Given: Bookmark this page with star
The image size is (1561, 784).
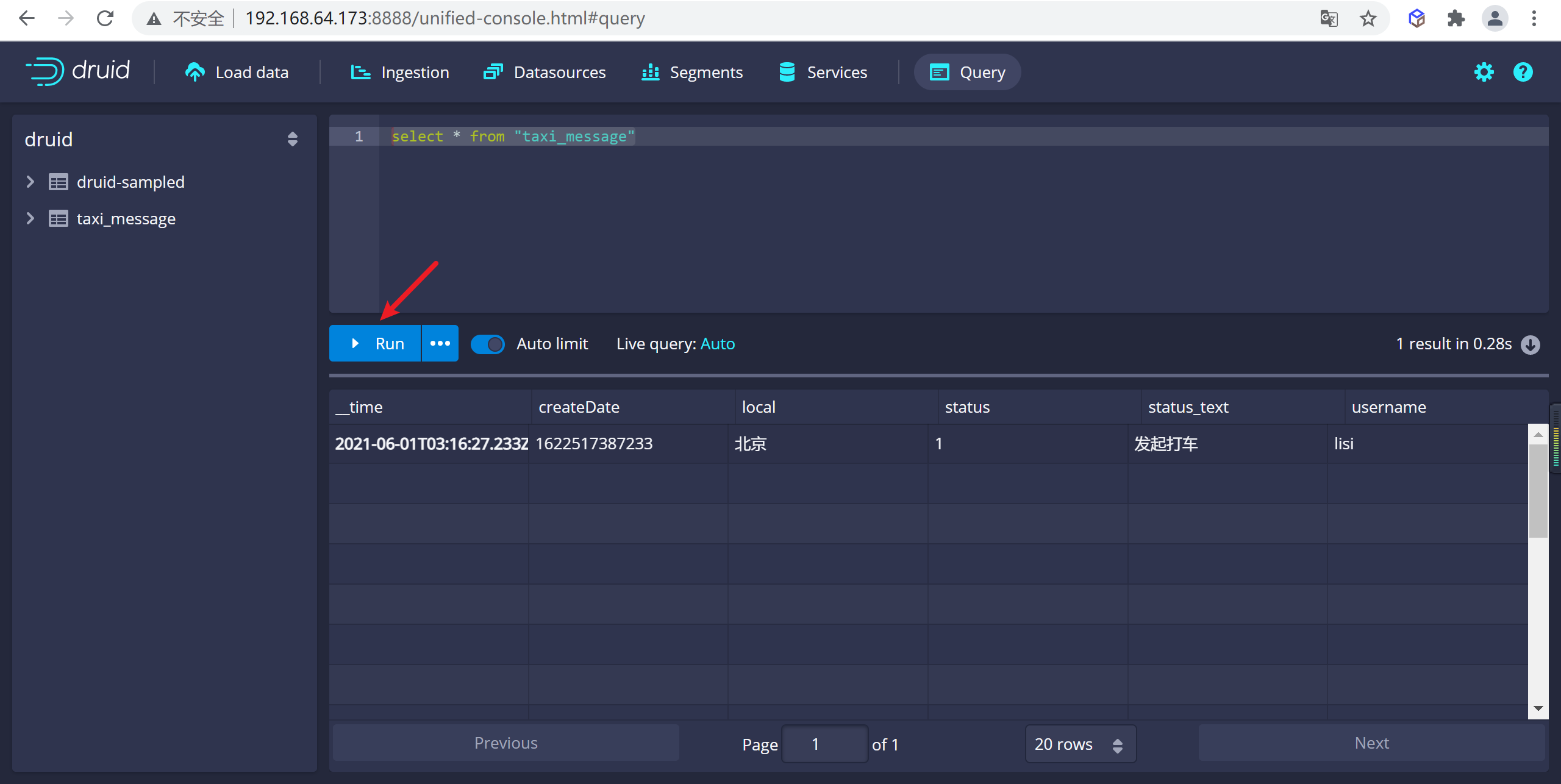Looking at the screenshot, I should tap(1368, 19).
